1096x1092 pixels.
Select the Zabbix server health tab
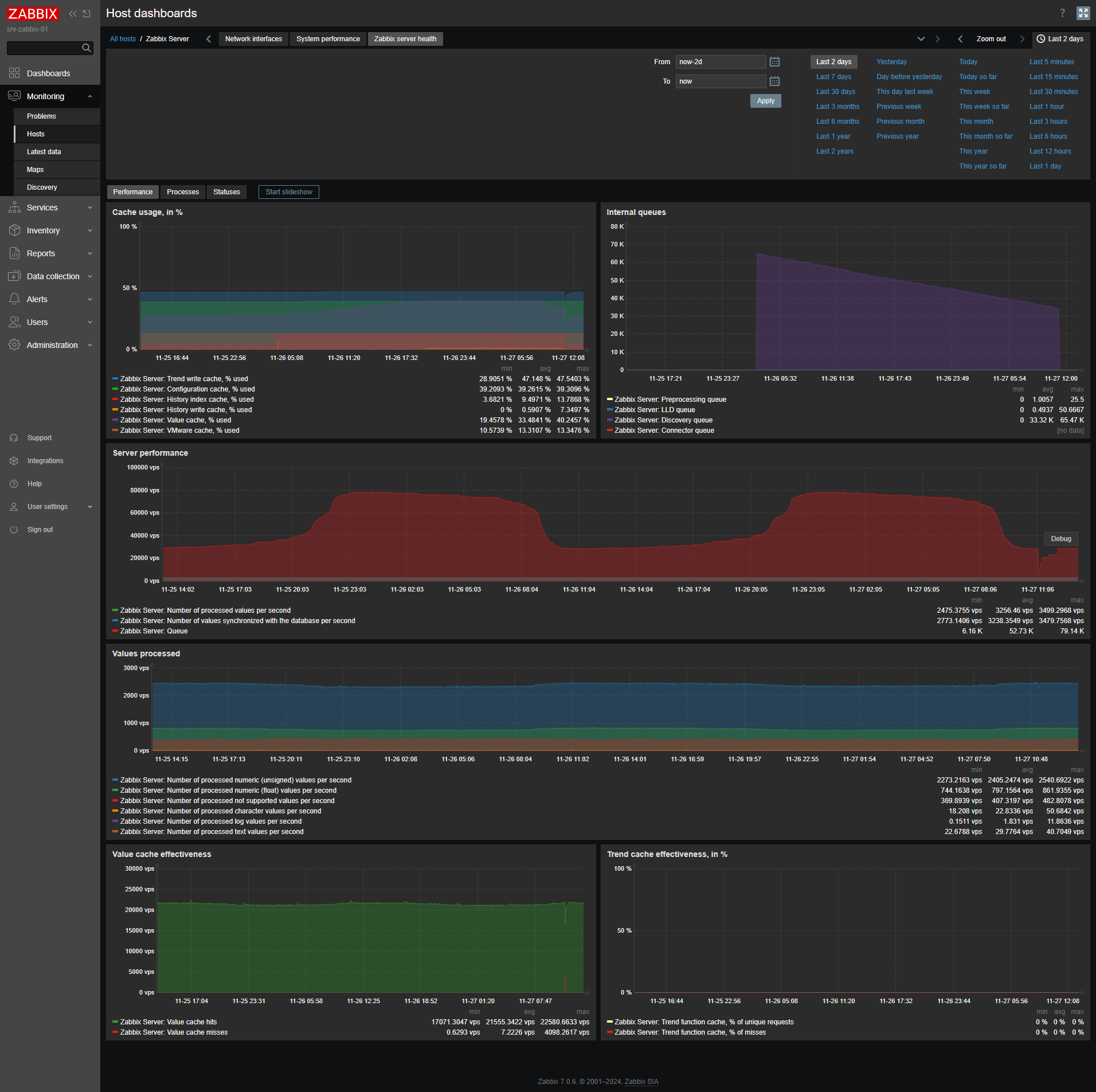405,39
